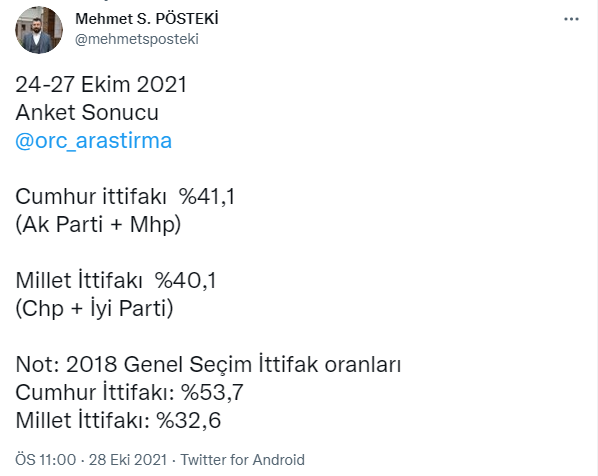Open the tweet's more options ellipsis menu
This screenshot has width=598, height=476.
(571, 19)
